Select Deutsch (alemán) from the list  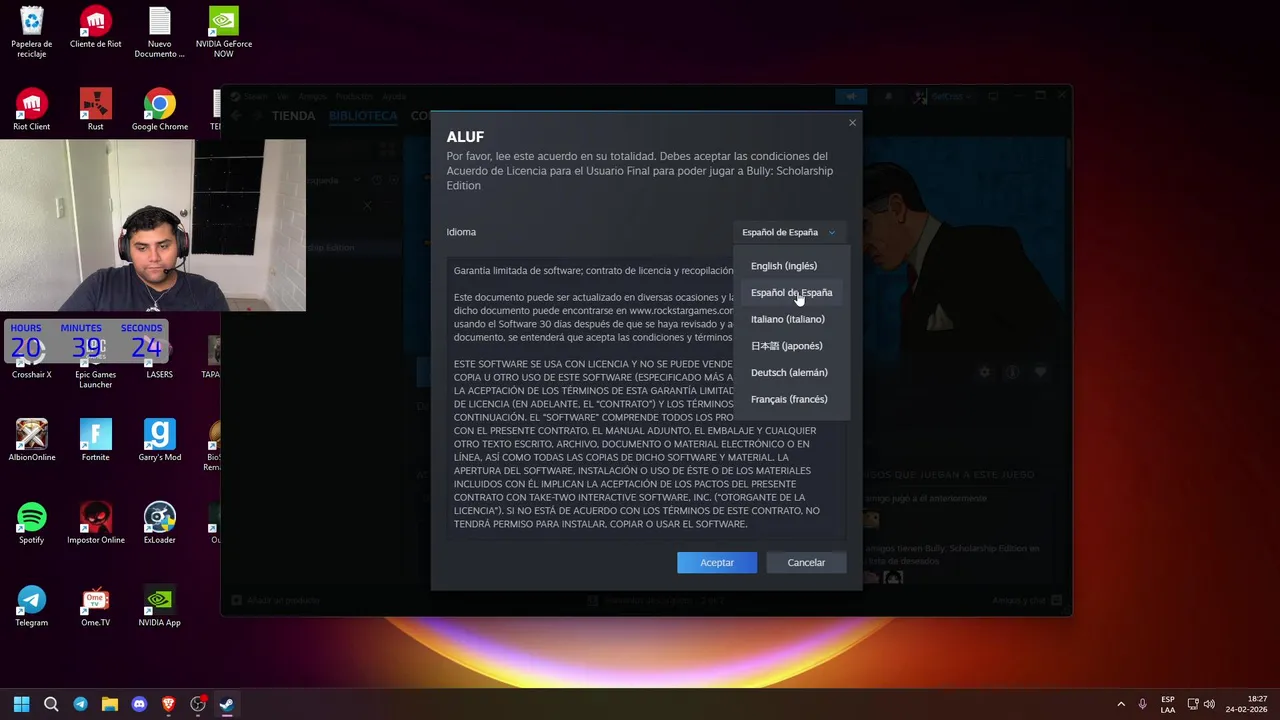pos(789,372)
